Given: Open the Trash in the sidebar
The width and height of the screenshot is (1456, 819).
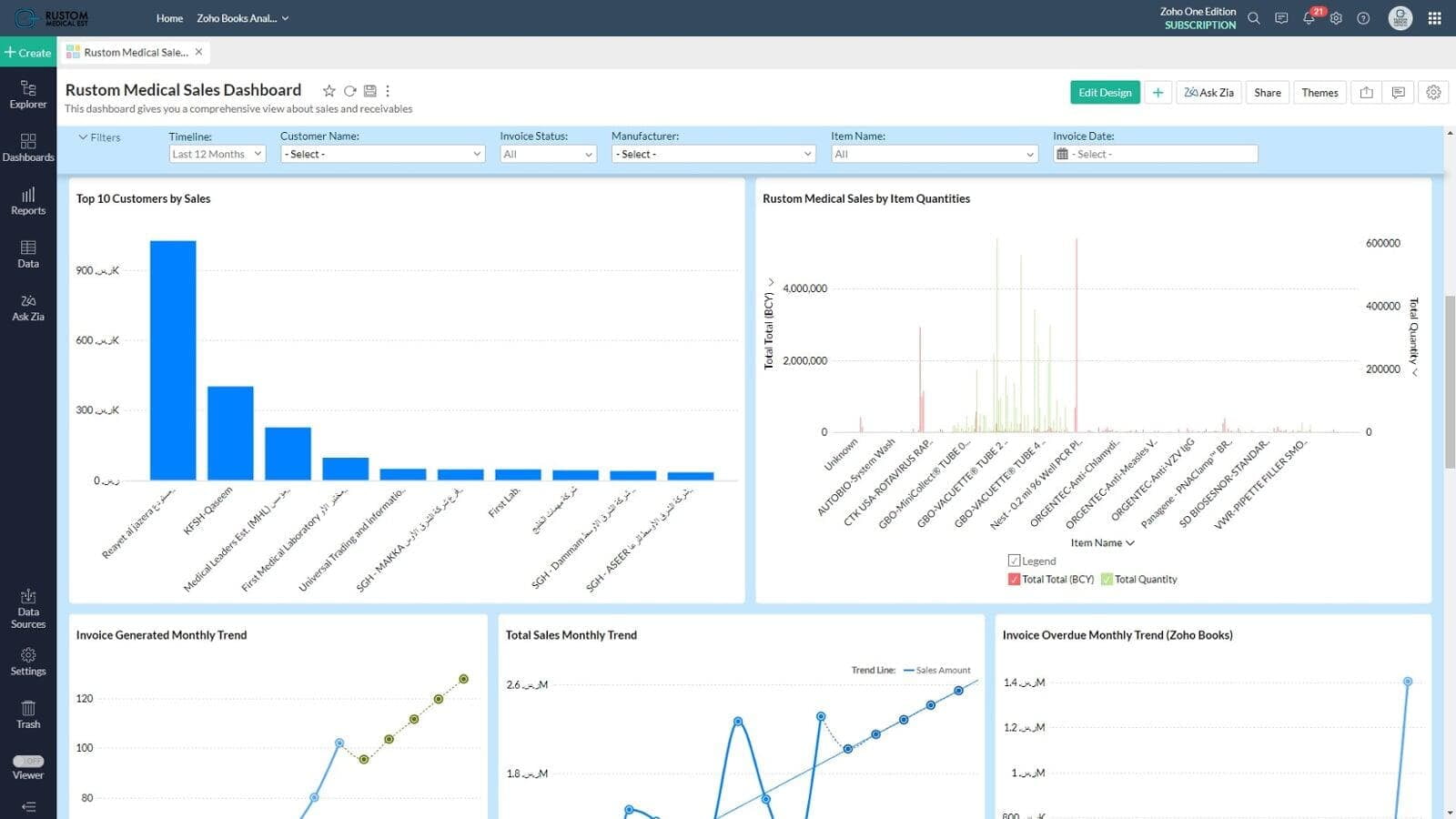Looking at the screenshot, I should pyautogui.click(x=28, y=714).
